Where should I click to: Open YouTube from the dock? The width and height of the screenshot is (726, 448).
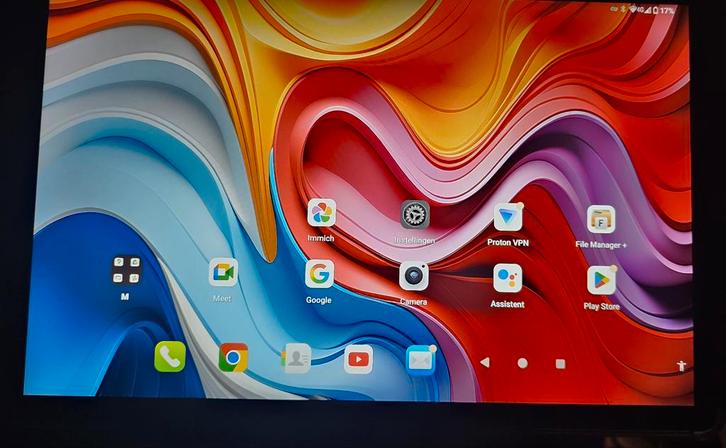tap(358, 359)
